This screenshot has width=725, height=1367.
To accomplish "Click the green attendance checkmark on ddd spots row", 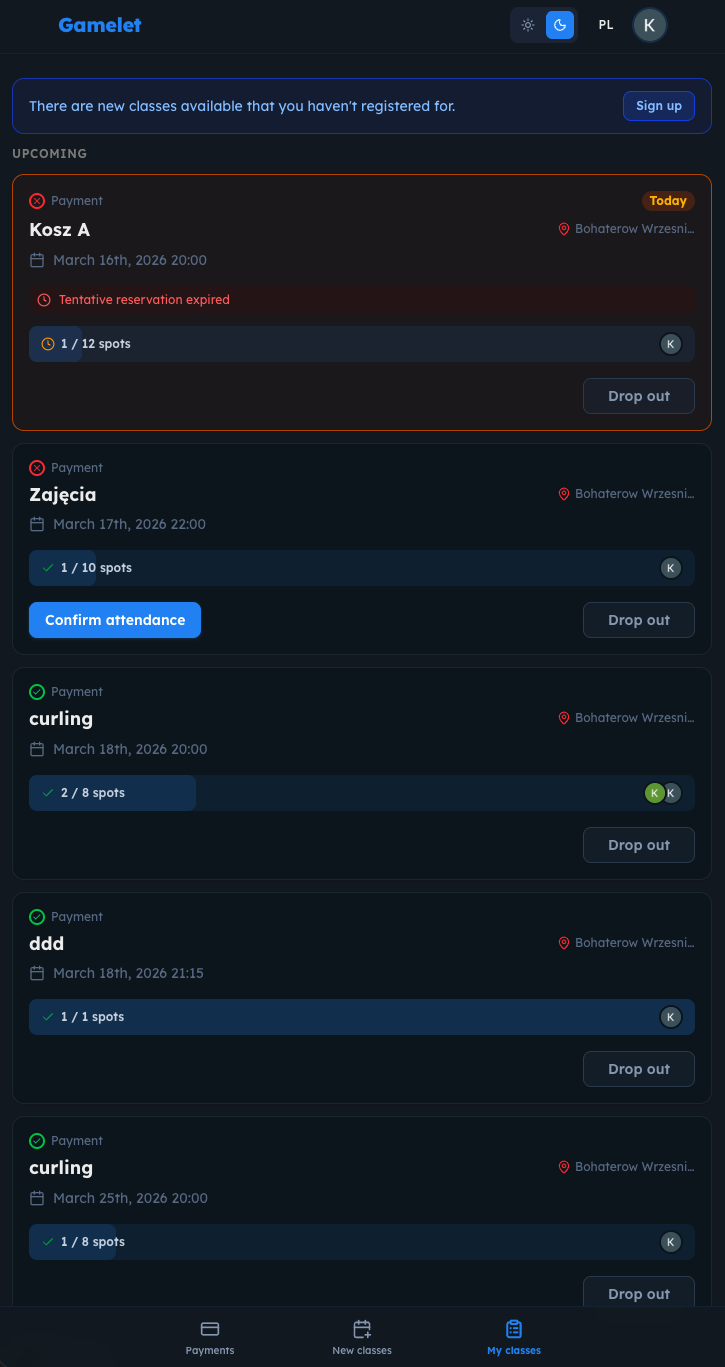I will (48, 1016).
